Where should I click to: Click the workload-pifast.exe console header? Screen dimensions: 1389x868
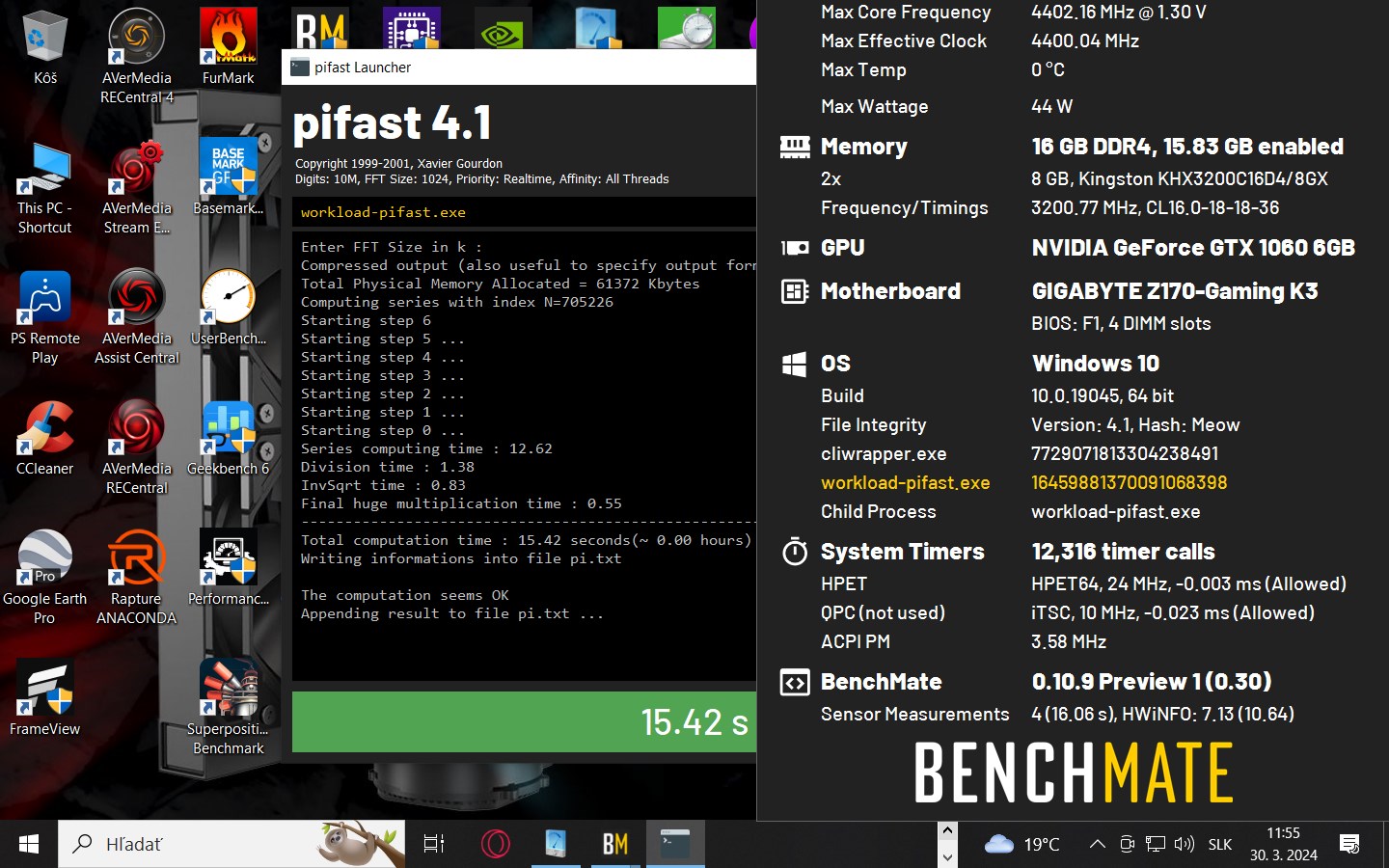point(524,212)
